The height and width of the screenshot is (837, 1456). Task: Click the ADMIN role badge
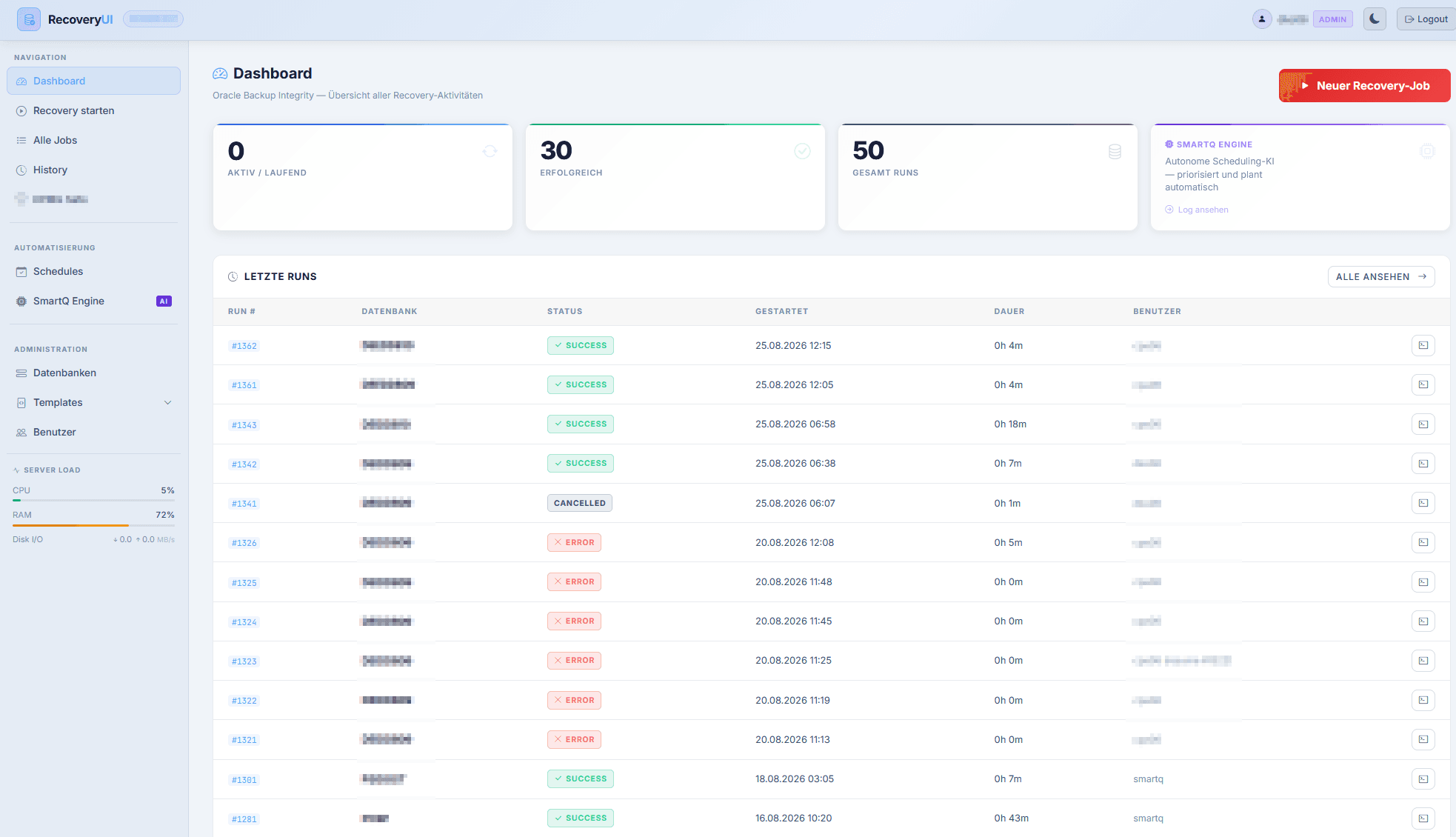click(1332, 19)
